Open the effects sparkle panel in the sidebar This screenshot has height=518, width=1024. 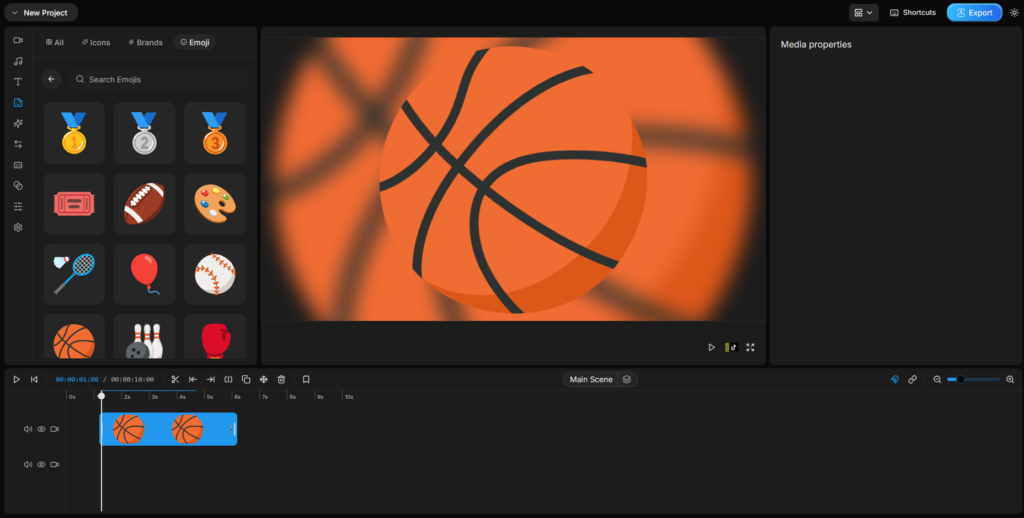coord(18,123)
